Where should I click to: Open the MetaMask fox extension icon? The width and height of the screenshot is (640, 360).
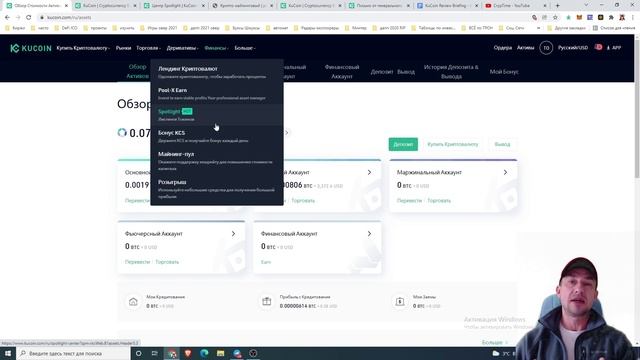pyautogui.click(x=579, y=18)
